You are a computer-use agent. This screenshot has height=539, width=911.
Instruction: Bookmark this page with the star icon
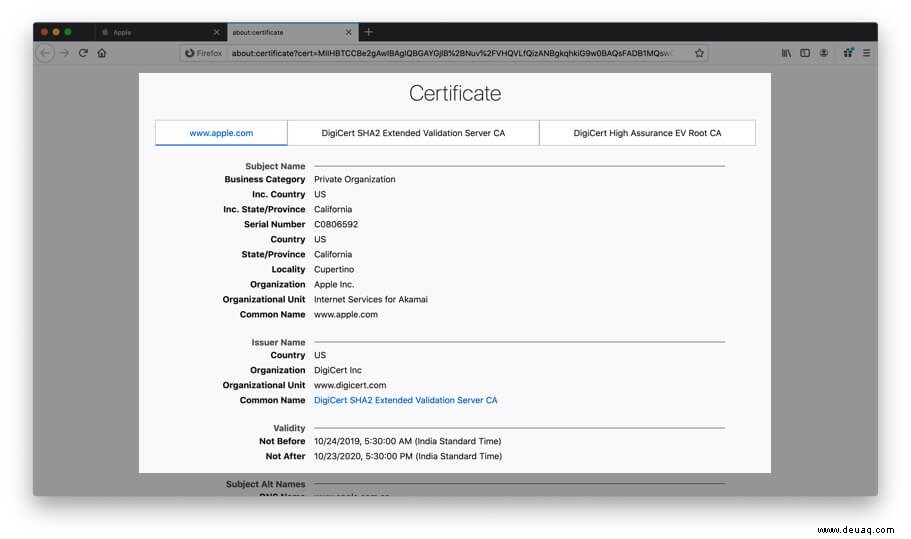tap(699, 53)
